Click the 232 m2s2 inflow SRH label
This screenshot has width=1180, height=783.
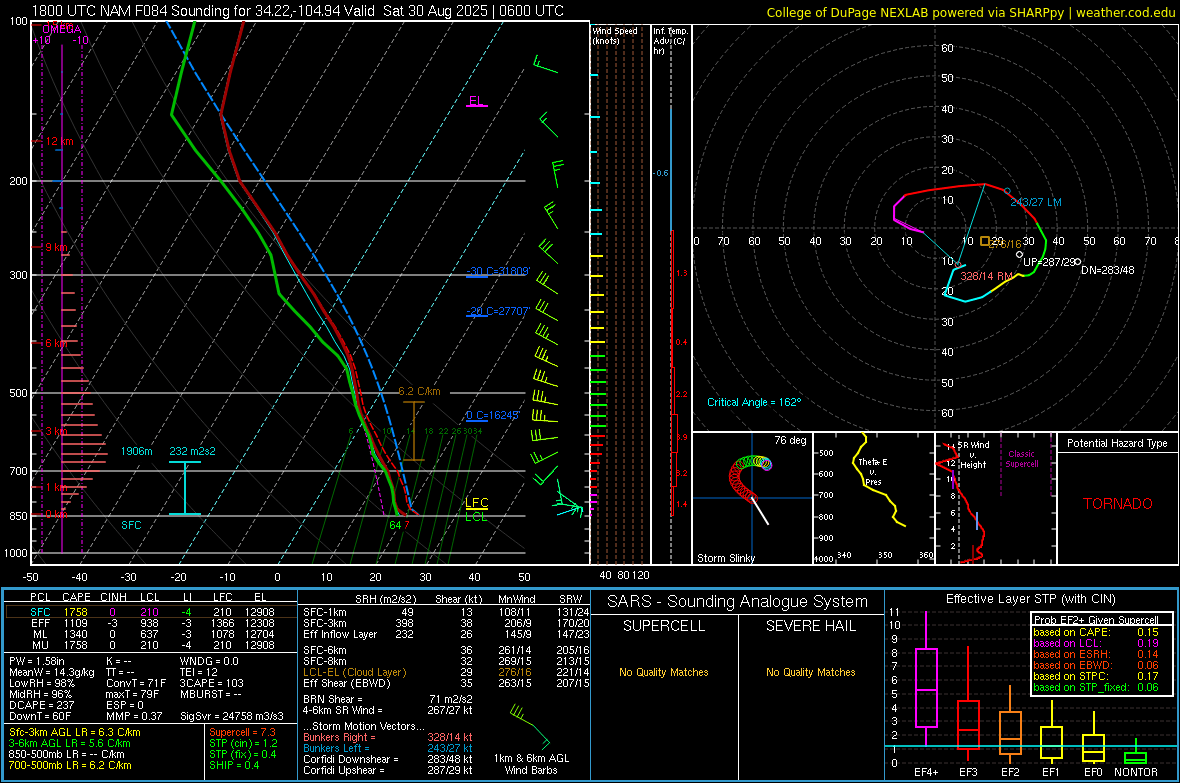pos(192,451)
